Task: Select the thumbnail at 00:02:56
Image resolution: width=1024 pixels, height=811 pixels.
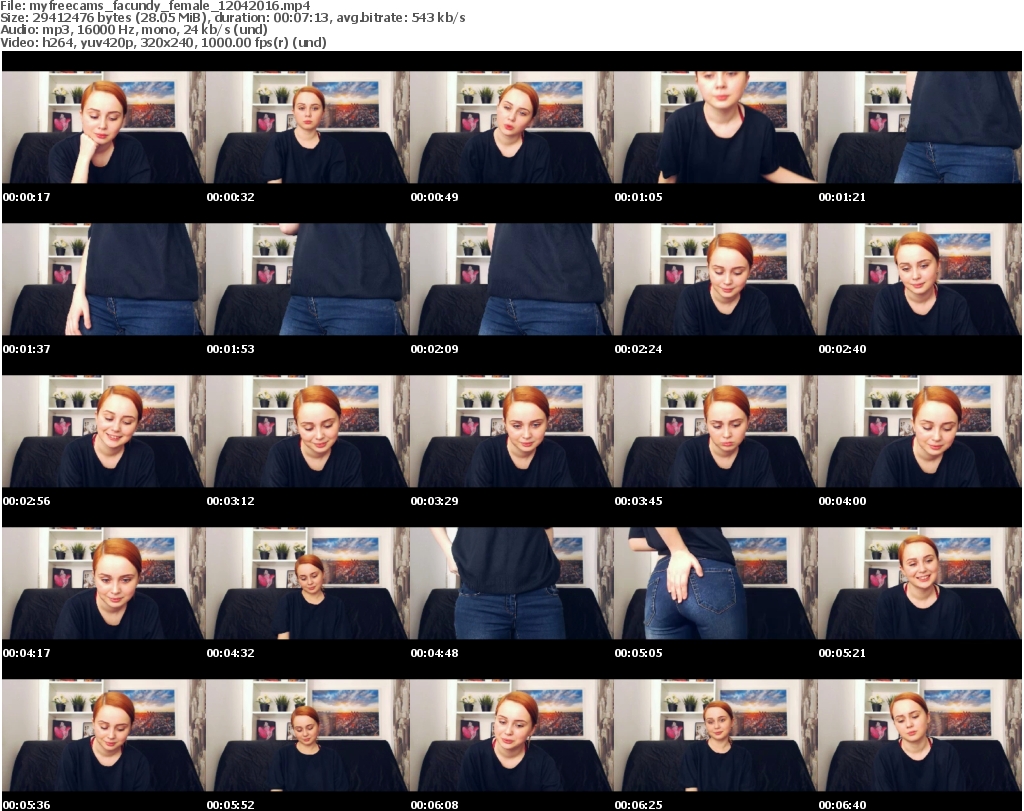Action: click(104, 432)
